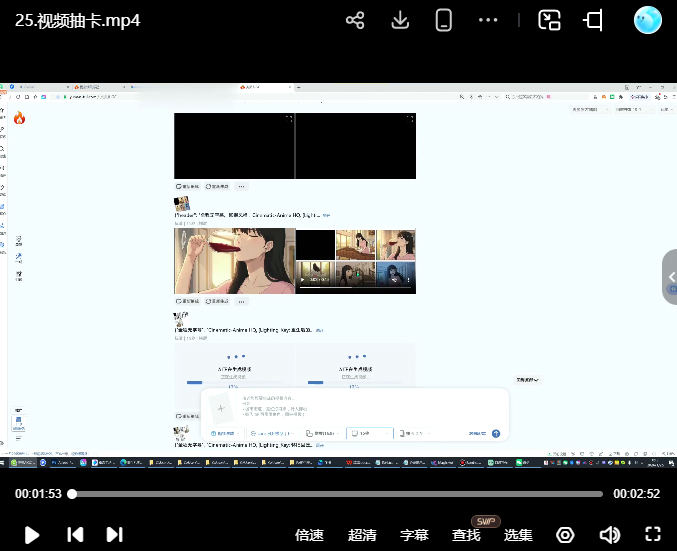This screenshot has height=551, width=677.
Task: Go back to the previous video
Action: point(75,535)
